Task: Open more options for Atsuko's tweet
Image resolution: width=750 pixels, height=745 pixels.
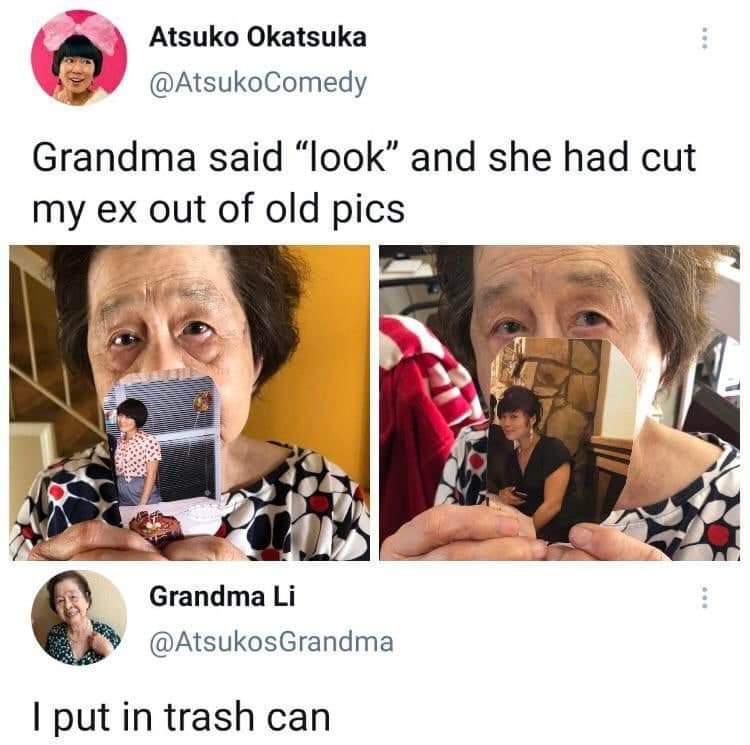Action: (704, 38)
